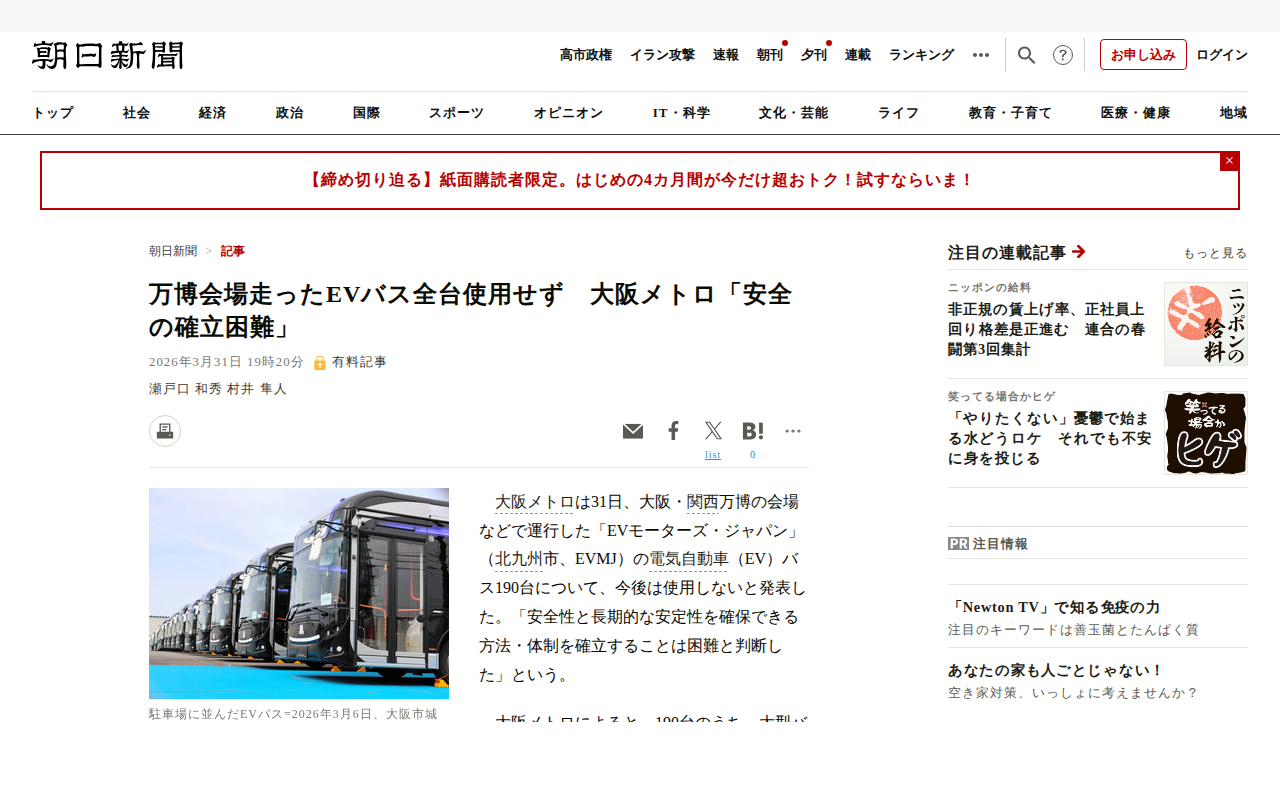Image resolution: width=1280 pixels, height=800 pixels.
Task: Select the IT・科学 navigation tab
Action: [x=682, y=113]
